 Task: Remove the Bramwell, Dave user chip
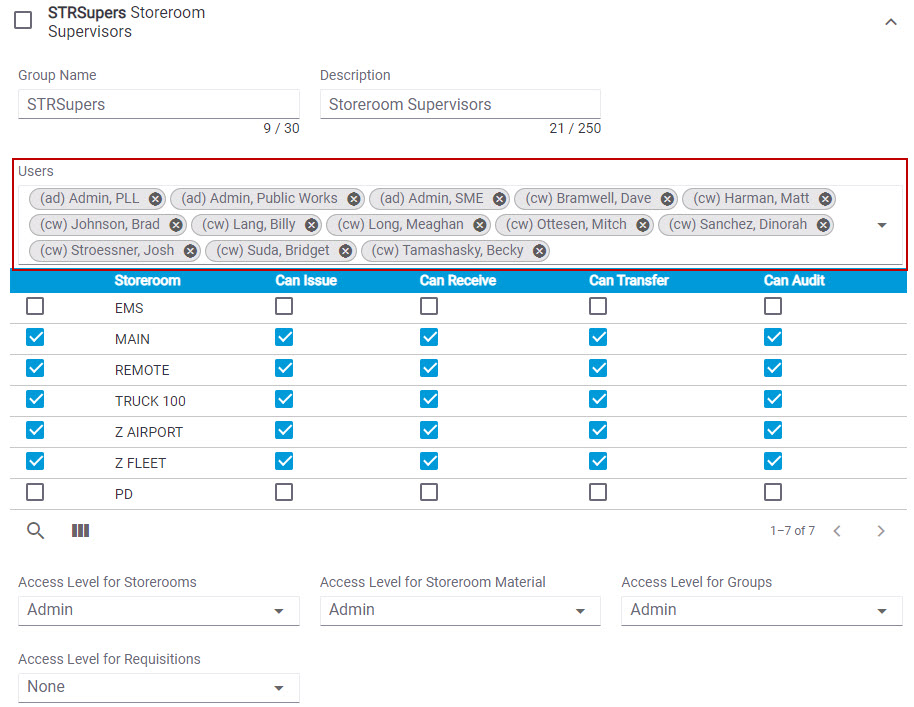667,199
